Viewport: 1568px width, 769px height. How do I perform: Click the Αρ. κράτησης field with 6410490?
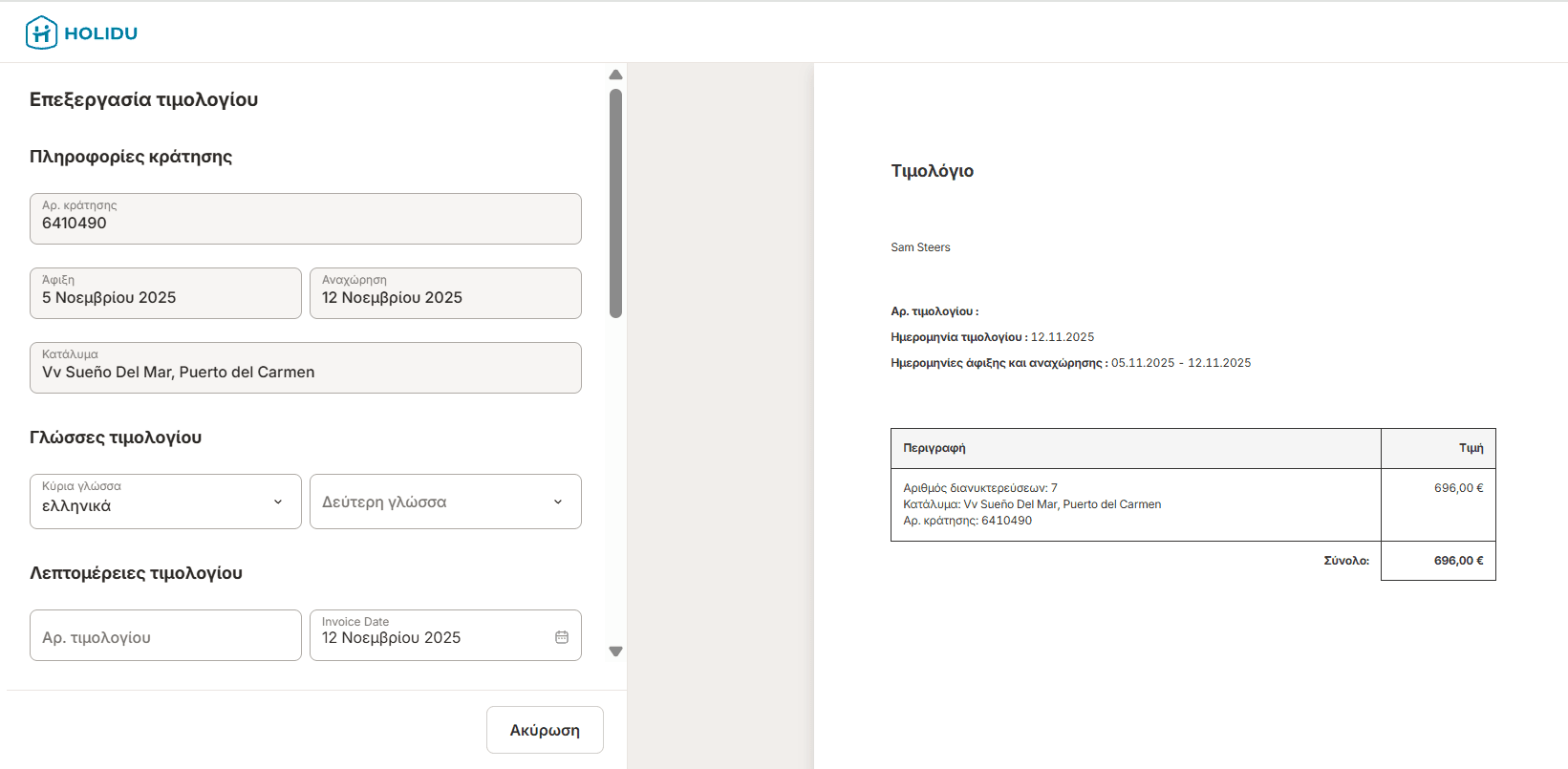point(306,219)
